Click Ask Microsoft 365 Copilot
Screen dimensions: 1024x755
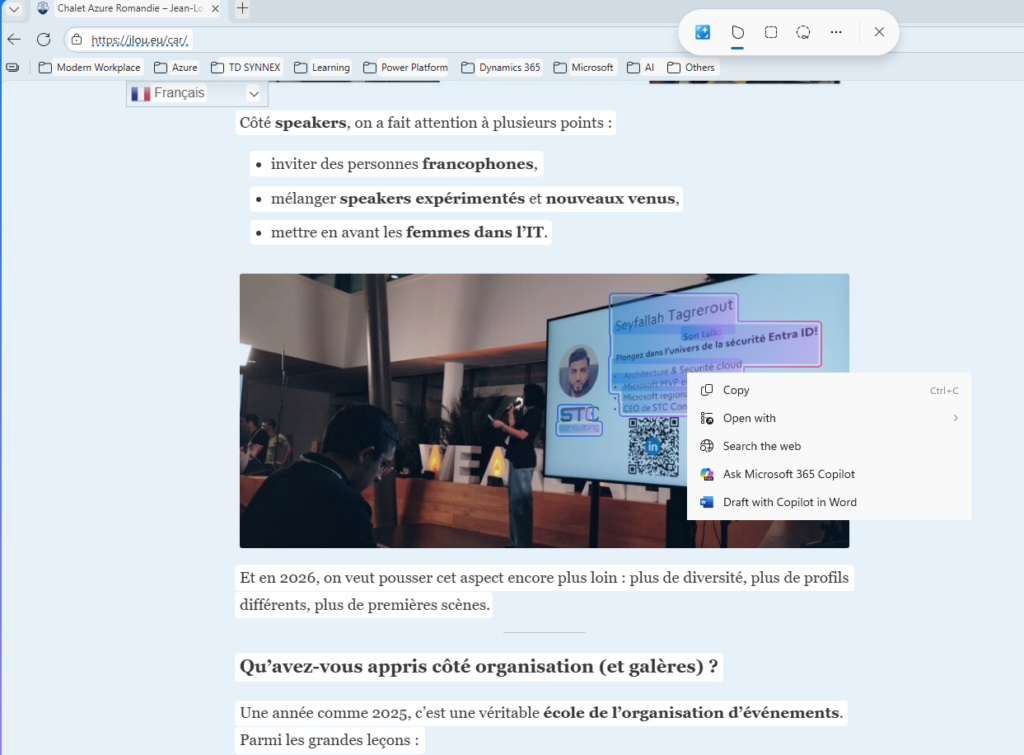pyautogui.click(x=788, y=474)
